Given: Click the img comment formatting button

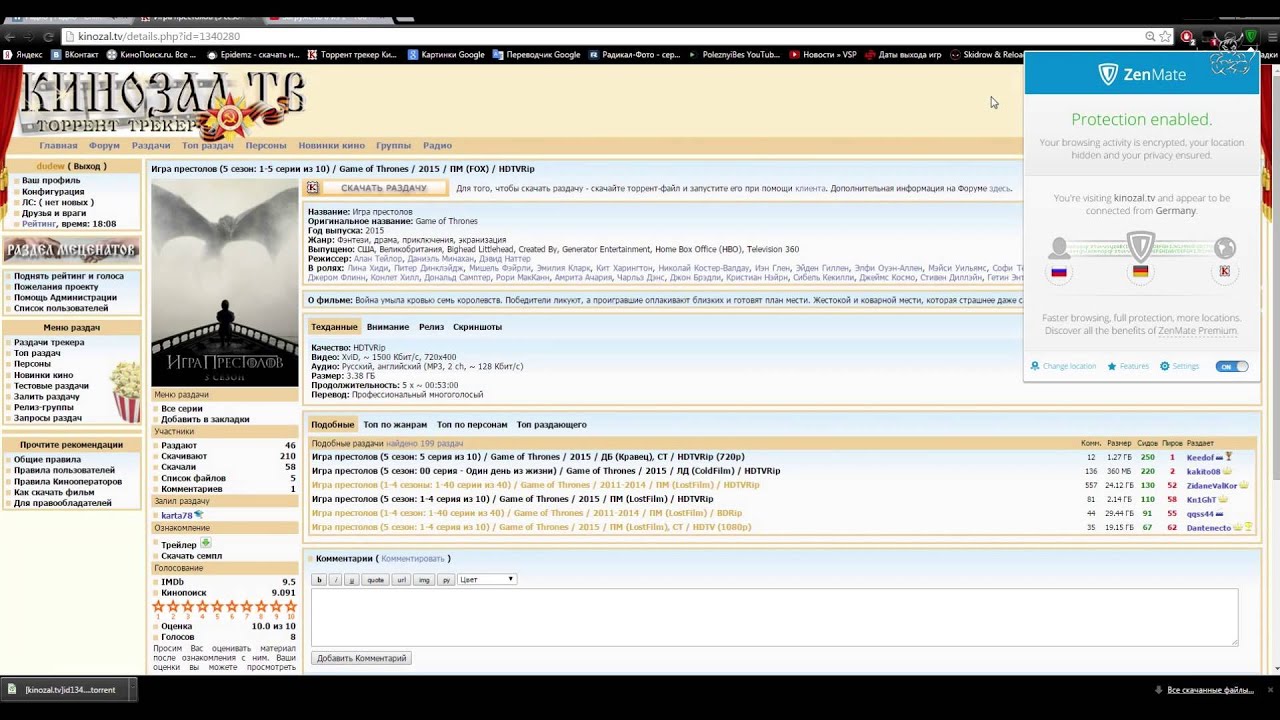Looking at the screenshot, I should tap(424, 580).
